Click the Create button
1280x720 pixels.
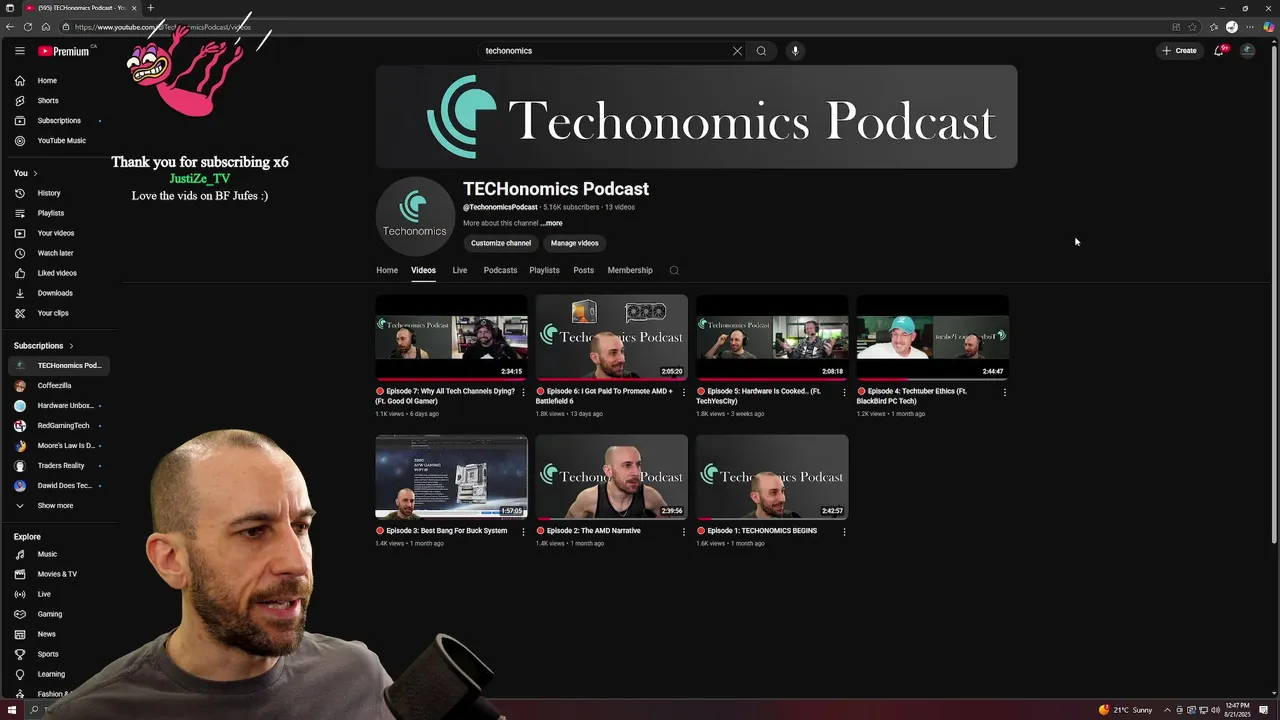point(1180,51)
